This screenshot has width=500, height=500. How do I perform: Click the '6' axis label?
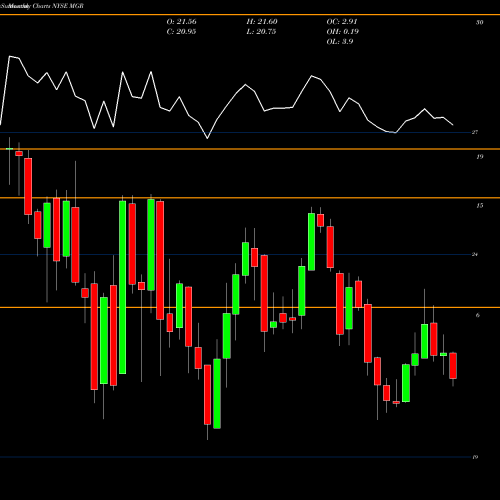478,315
